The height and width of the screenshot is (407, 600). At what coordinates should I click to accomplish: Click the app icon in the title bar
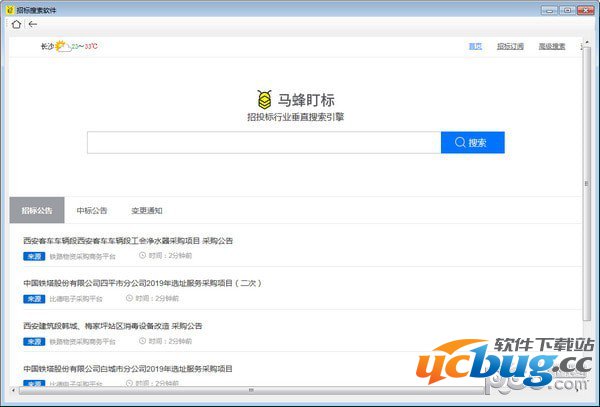(x=10, y=10)
